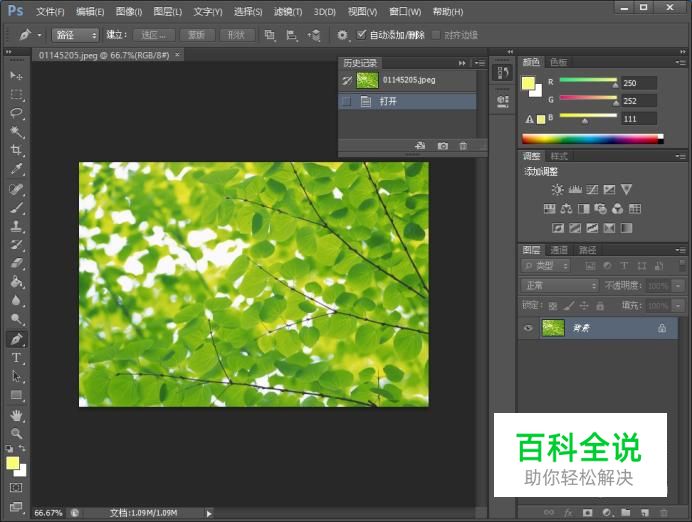
Task: Click the 形状 button in options bar
Action: (236, 35)
